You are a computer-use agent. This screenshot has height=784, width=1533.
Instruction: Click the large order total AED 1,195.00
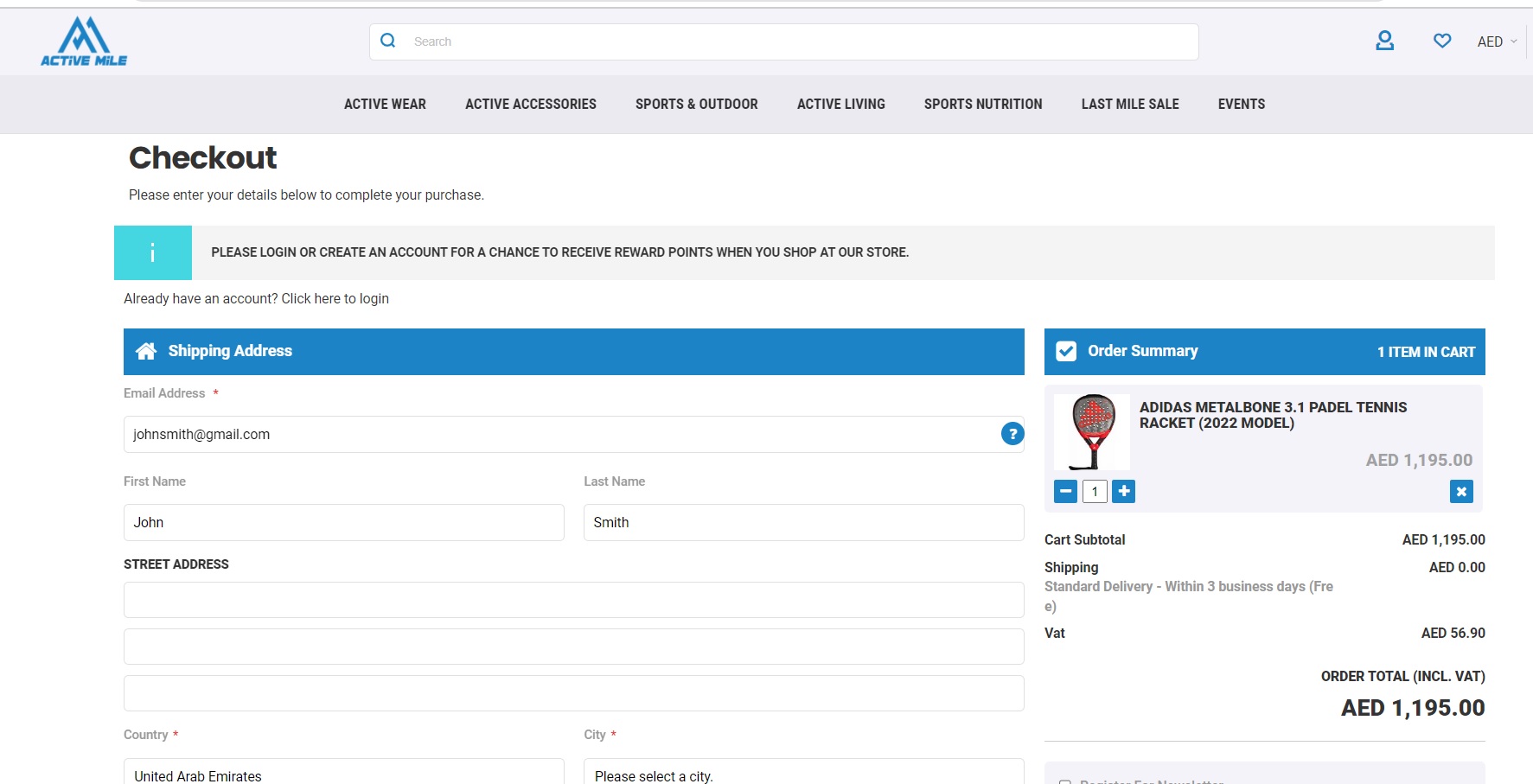(1413, 708)
